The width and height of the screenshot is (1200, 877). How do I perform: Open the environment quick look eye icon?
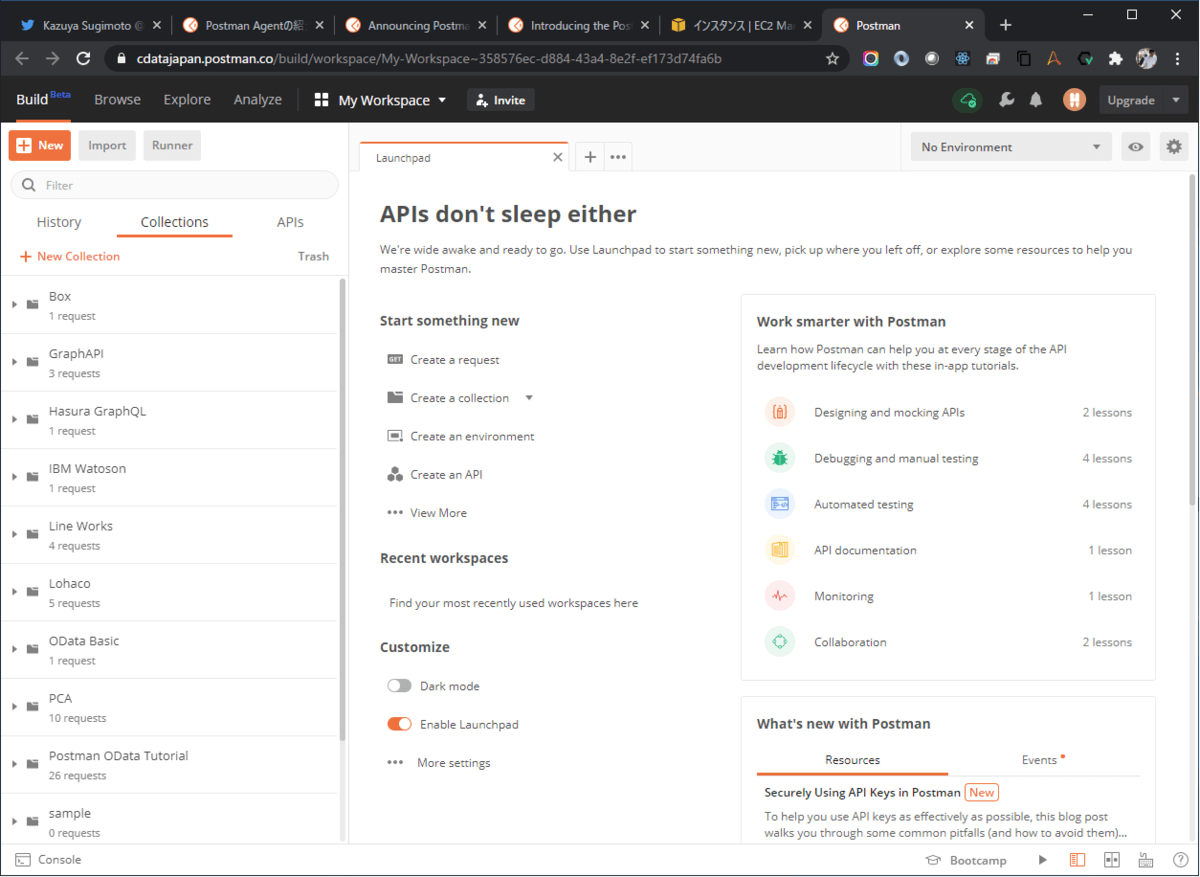tap(1136, 147)
